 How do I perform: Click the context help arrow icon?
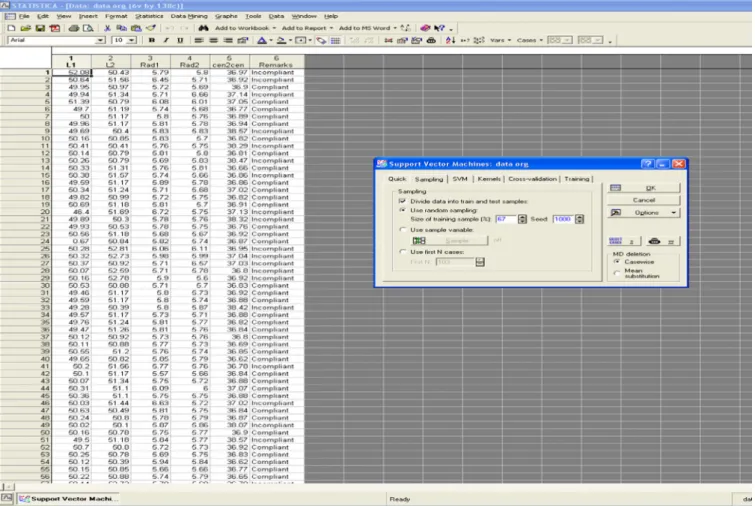[439, 28]
